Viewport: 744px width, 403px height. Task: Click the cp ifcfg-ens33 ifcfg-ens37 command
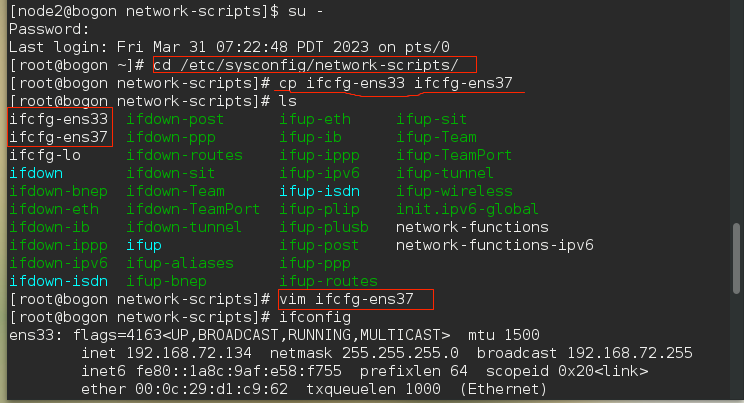tap(396, 83)
